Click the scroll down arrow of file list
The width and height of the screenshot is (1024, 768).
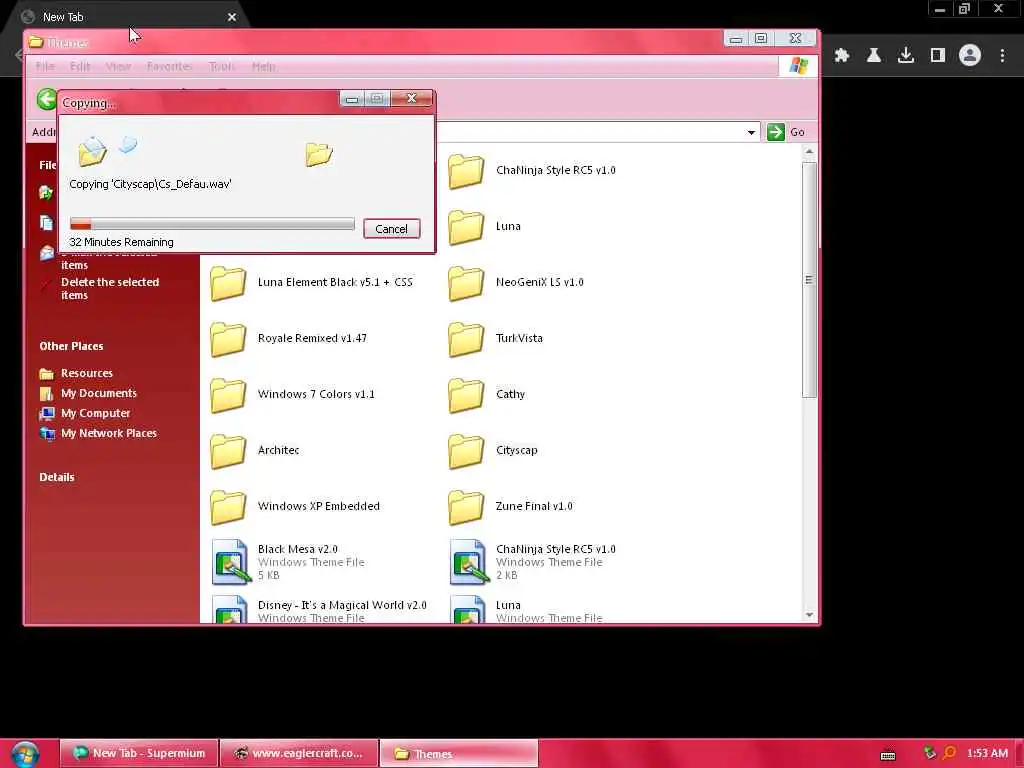pos(809,615)
